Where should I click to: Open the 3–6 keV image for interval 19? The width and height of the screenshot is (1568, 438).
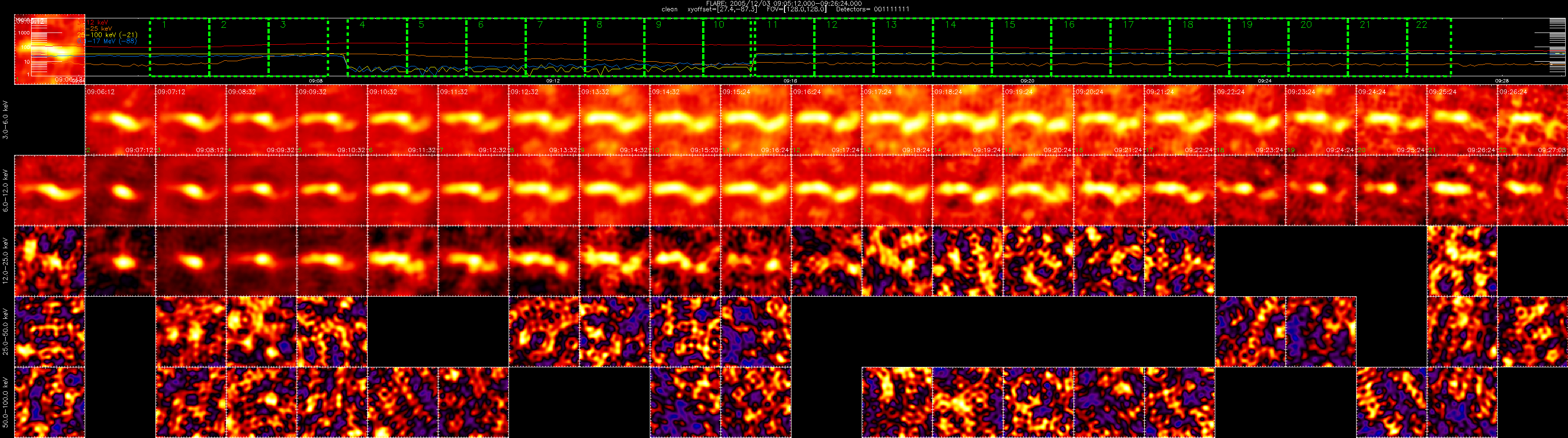(x=1321, y=120)
